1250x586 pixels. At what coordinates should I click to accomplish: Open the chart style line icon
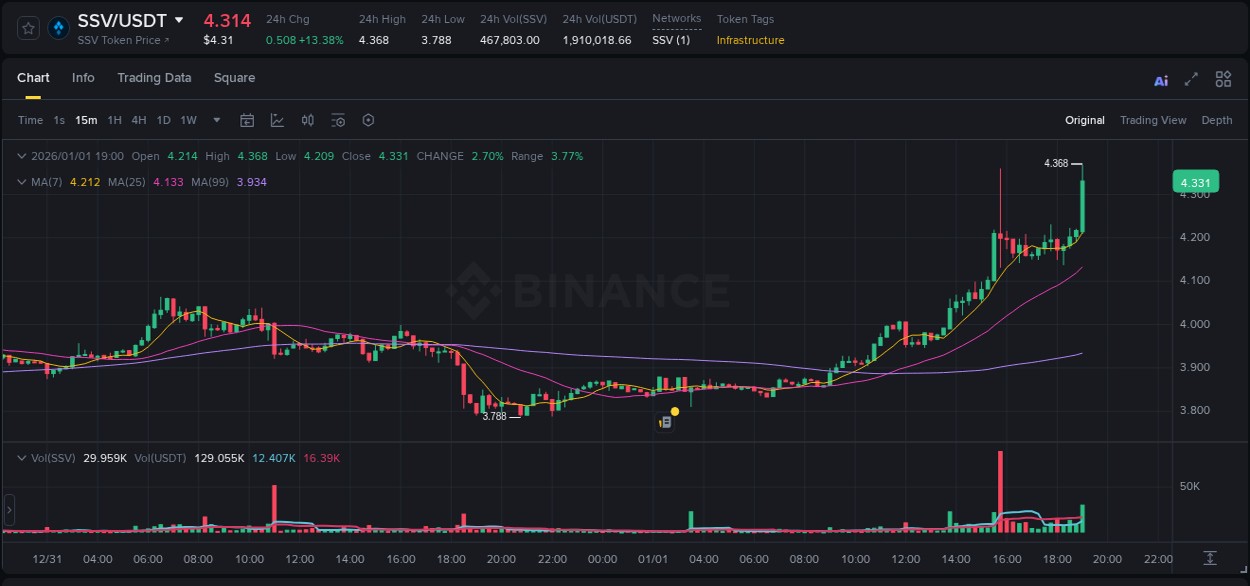coord(277,119)
